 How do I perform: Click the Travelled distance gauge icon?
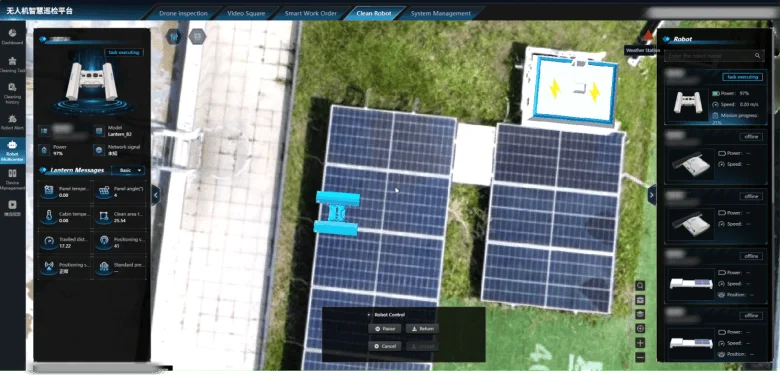tap(48, 241)
